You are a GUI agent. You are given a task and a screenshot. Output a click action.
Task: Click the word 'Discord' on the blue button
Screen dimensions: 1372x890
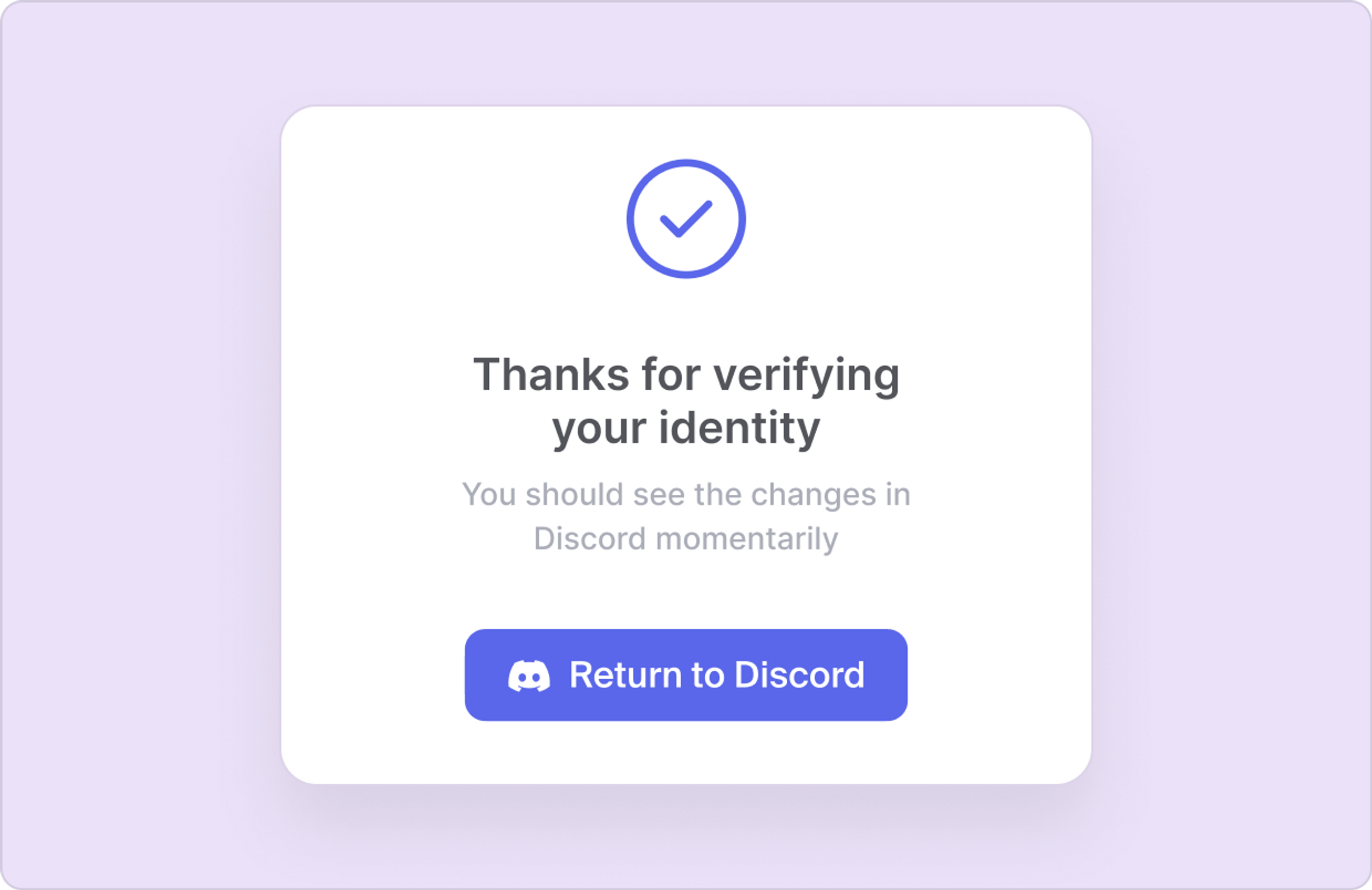point(800,674)
